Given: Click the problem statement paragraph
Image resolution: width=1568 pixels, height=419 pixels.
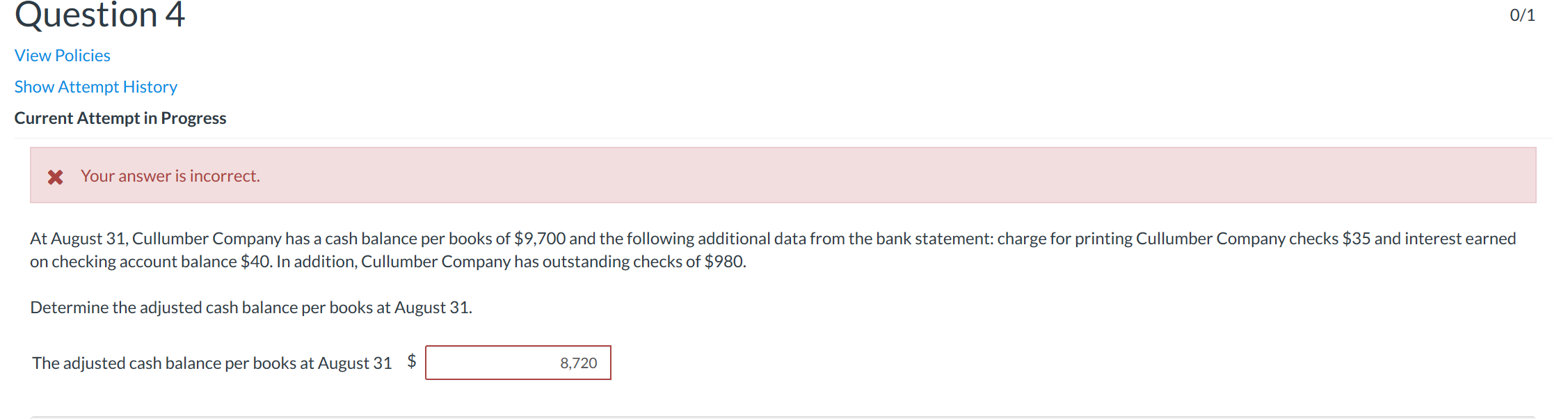Looking at the screenshot, I should (x=765, y=249).
